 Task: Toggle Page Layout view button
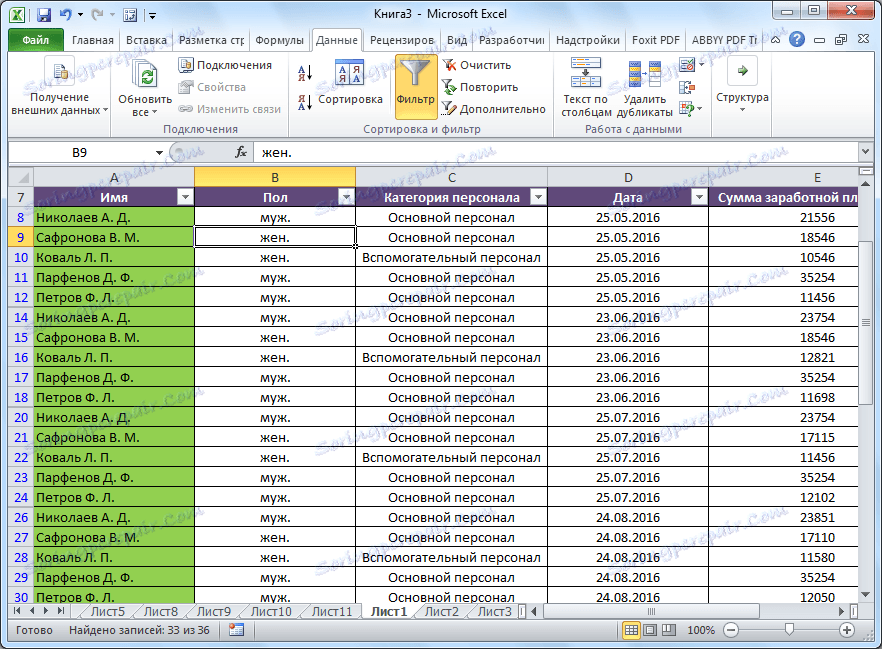pyautogui.click(x=649, y=630)
